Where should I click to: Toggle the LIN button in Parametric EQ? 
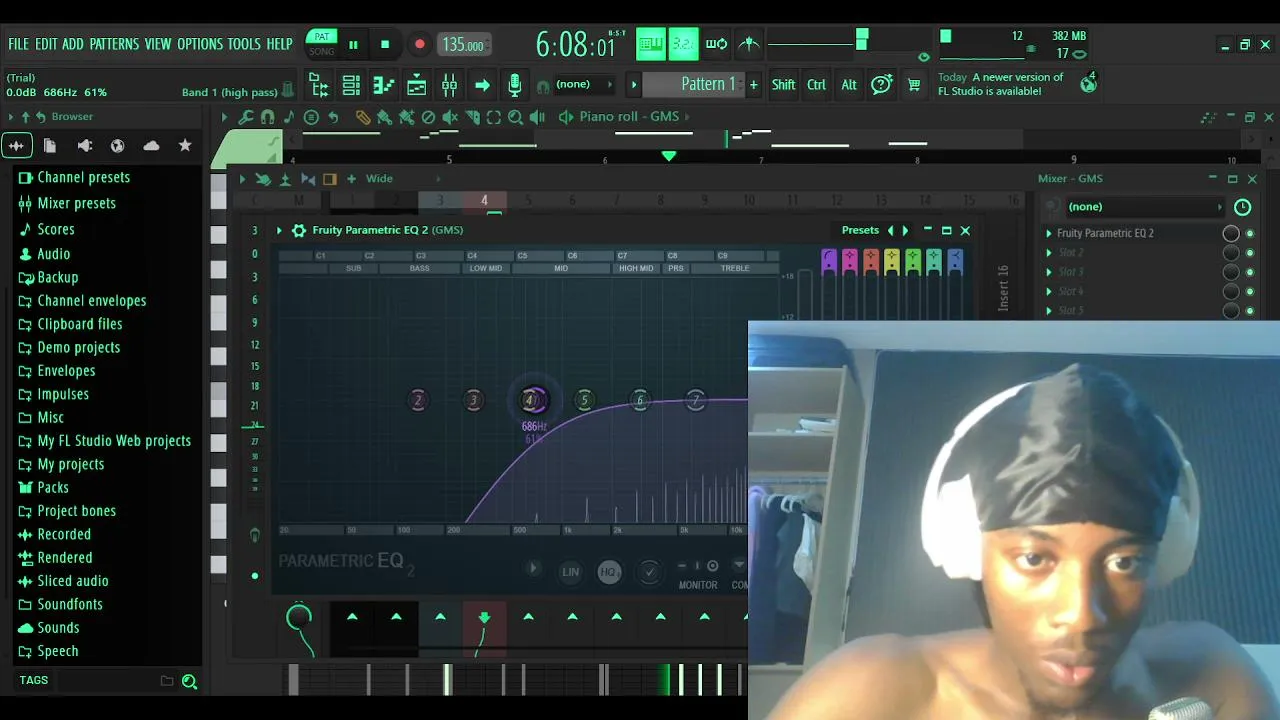570,572
